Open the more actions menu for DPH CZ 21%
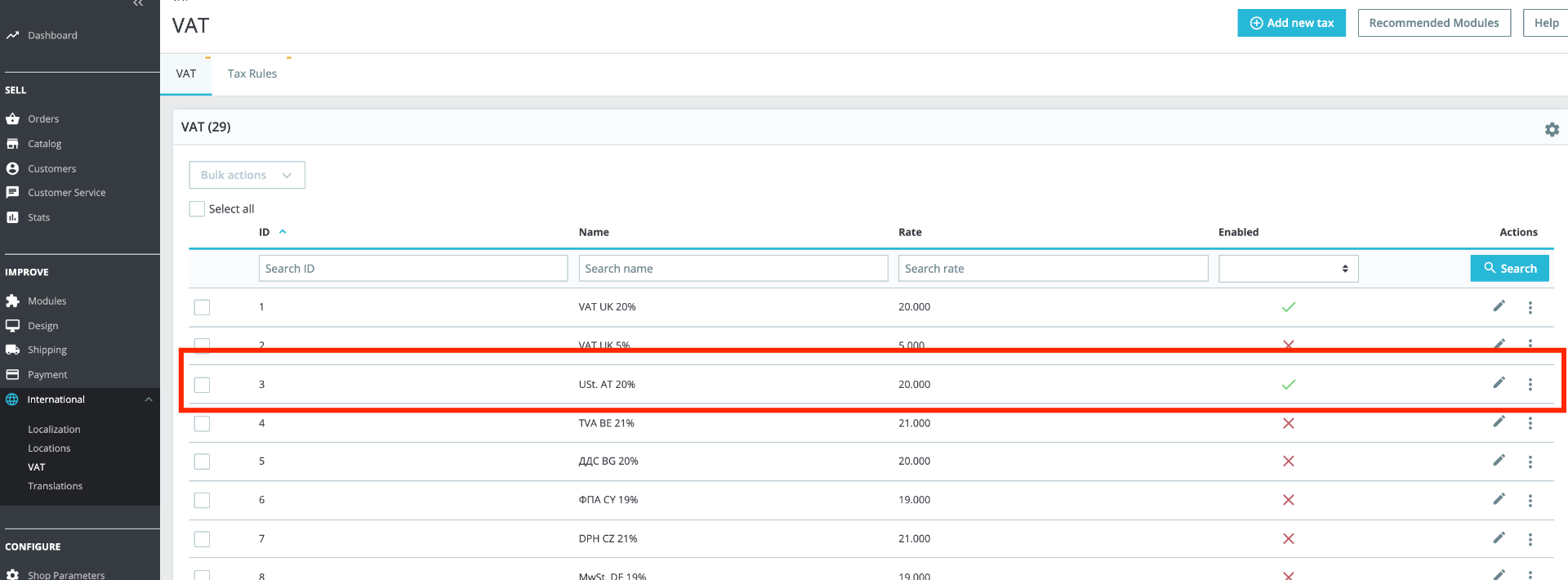The height and width of the screenshot is (580, 1568). (1530, 539)
